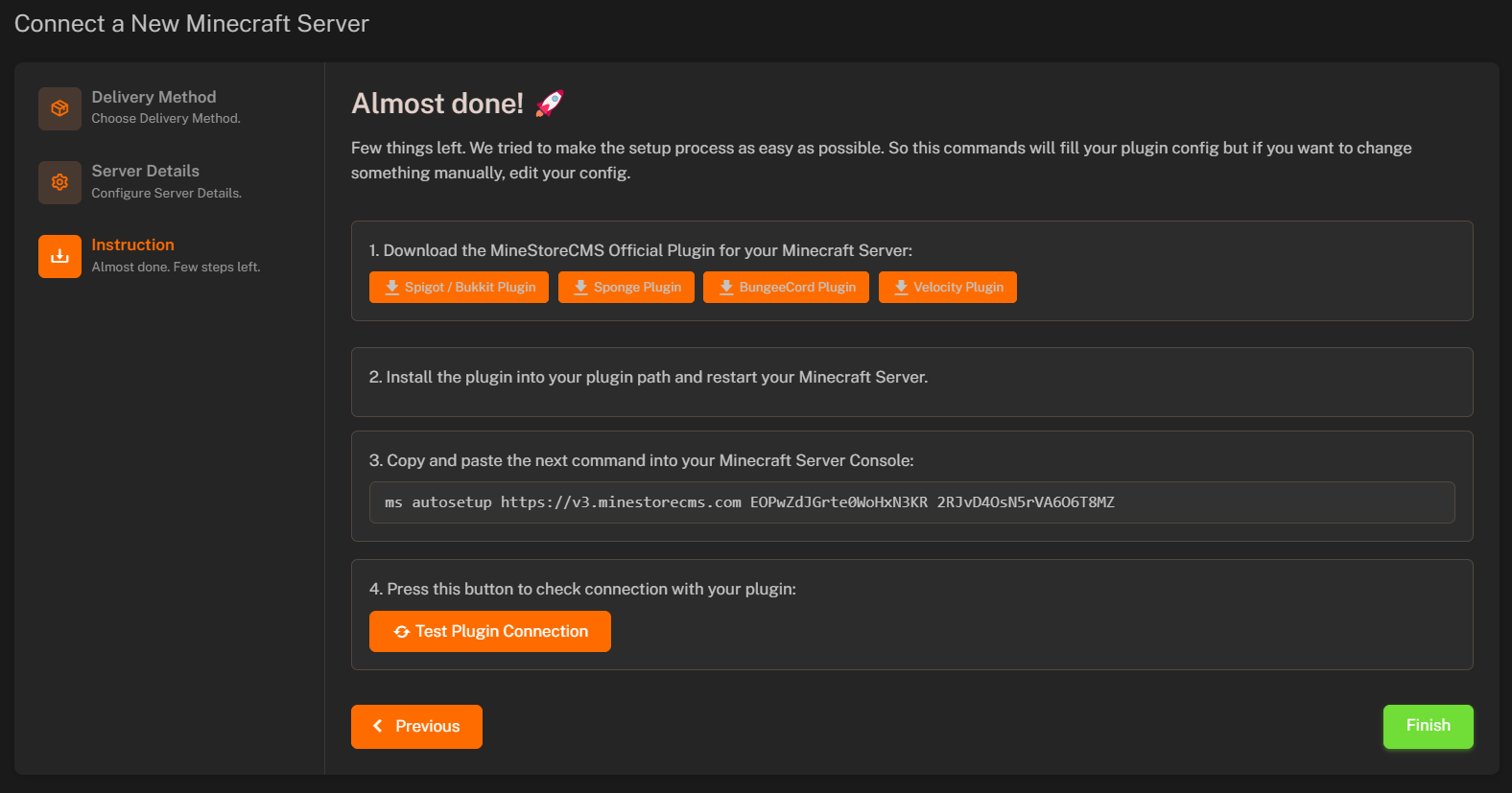Click step 1 'Download the MineStoreCMS Official Plugin' text
Viewport: 1512px width, 793px height.
click(641, 250)
